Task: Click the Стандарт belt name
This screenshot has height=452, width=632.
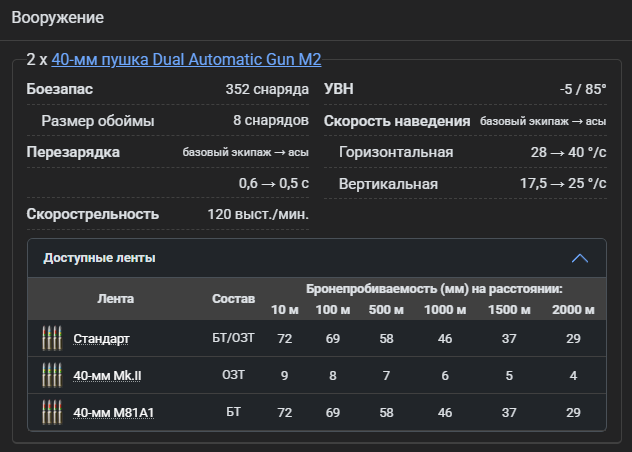Action: pyautogui.click(x=101, y=339)
